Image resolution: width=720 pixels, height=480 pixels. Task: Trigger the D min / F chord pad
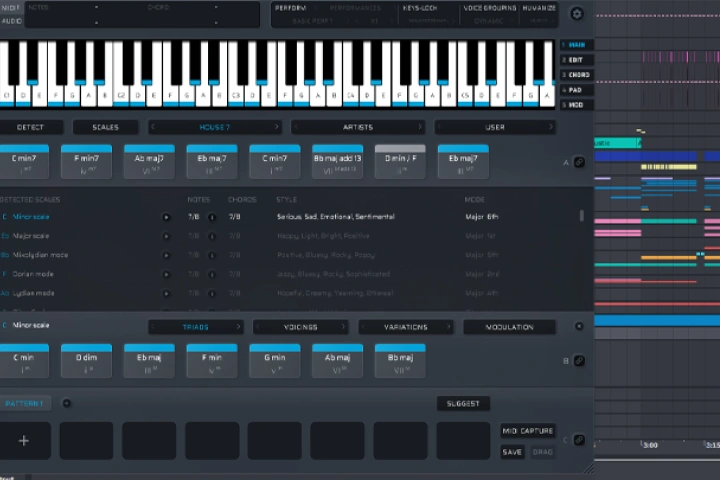(x=400, y=162)
